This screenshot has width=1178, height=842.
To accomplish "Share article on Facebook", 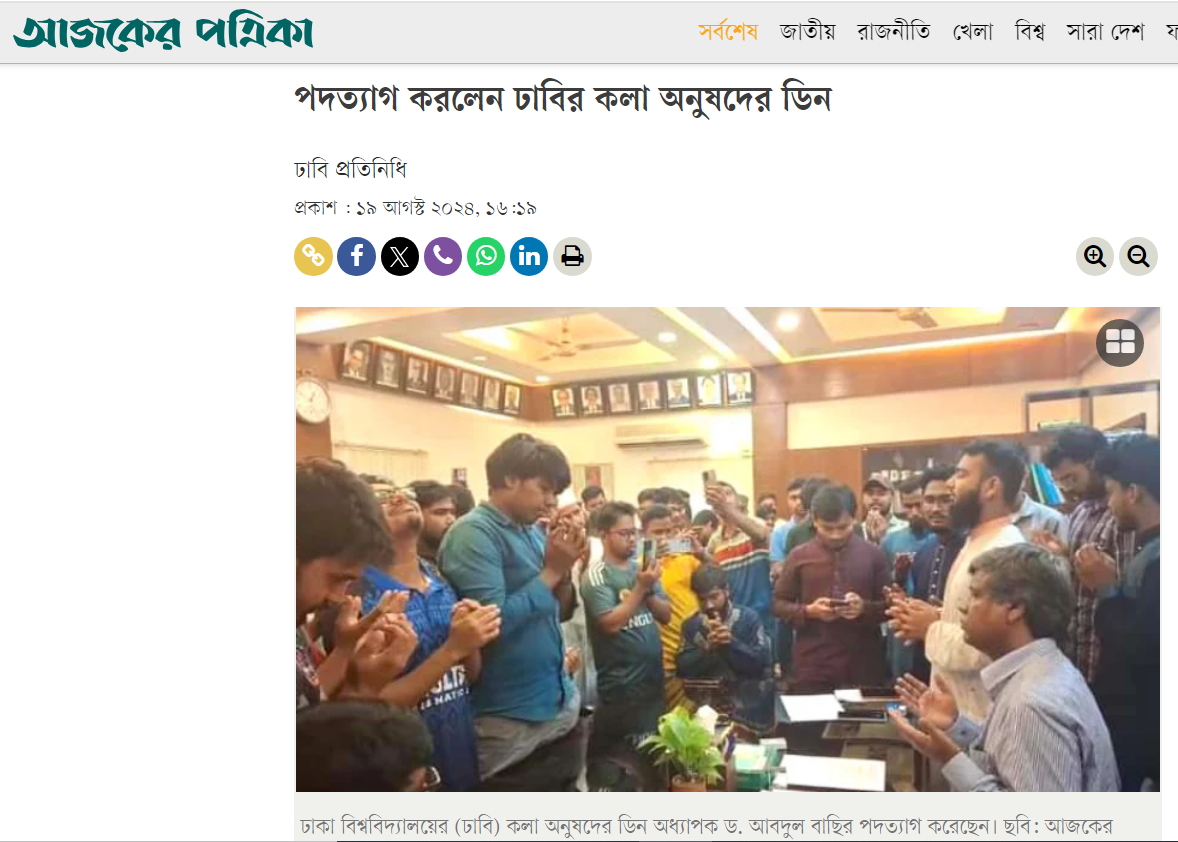I will point(357,257).
